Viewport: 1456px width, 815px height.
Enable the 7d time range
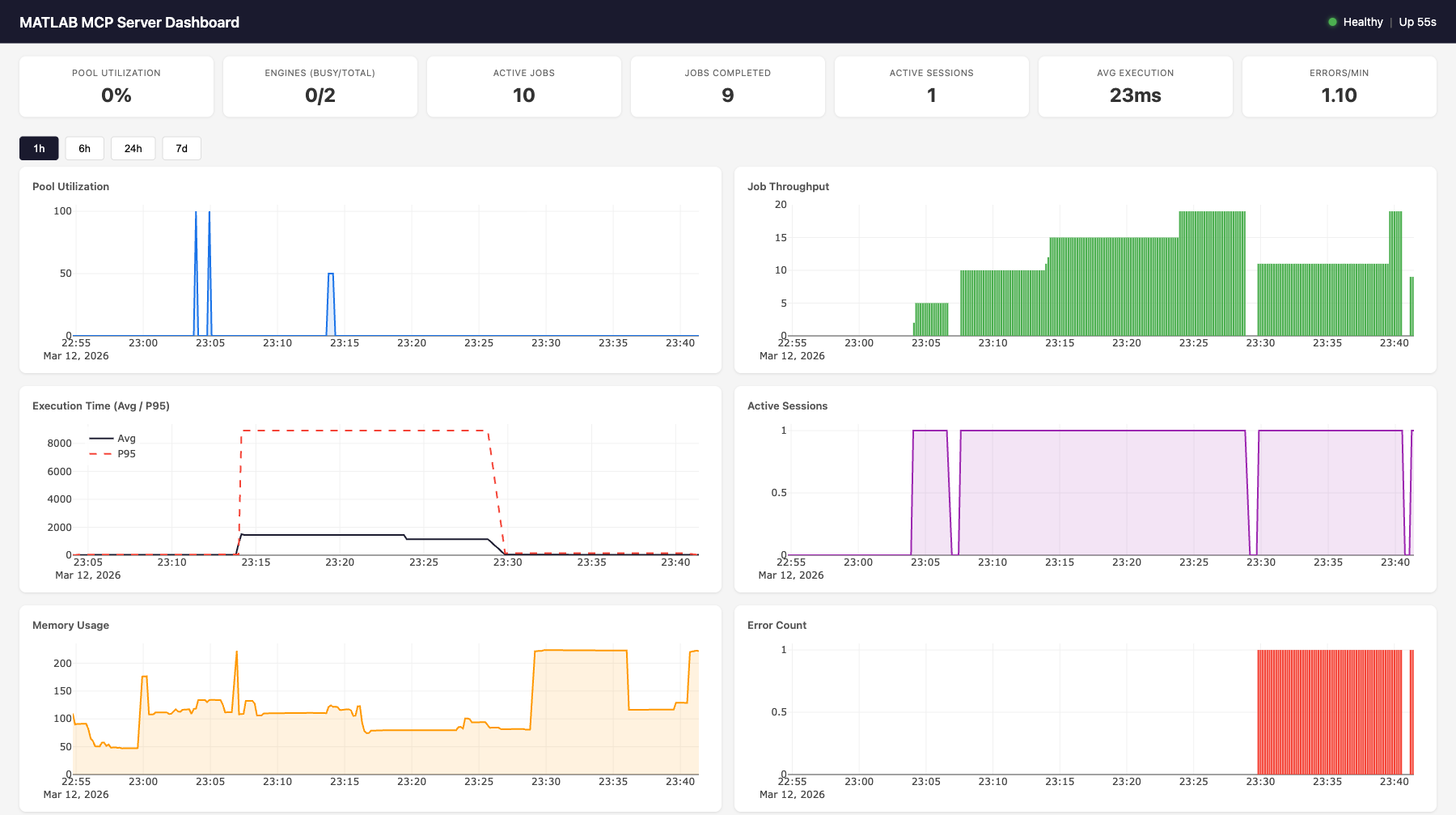click(181, 148)
